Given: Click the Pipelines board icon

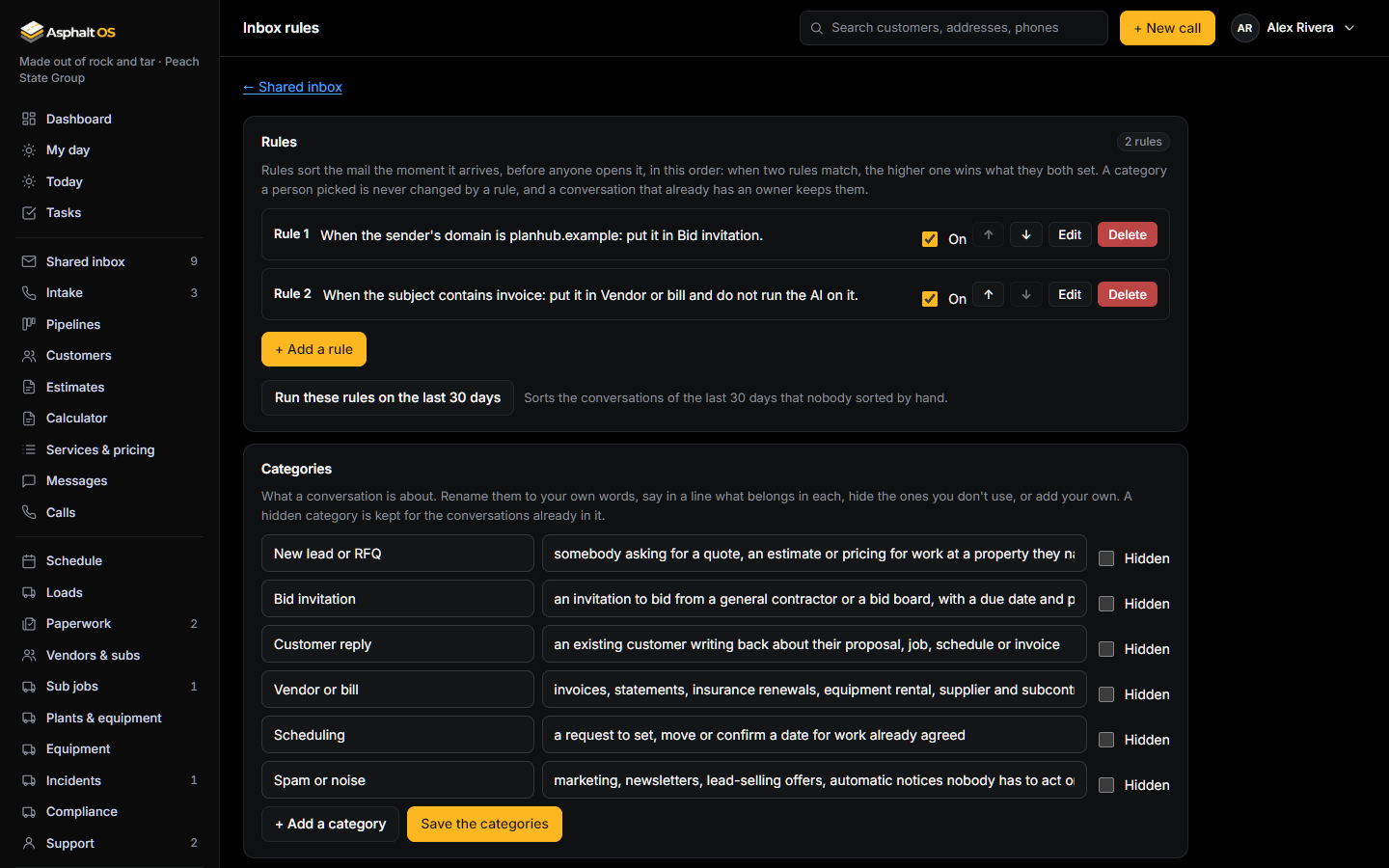Looking at the screenshot, I should (29, 324).
